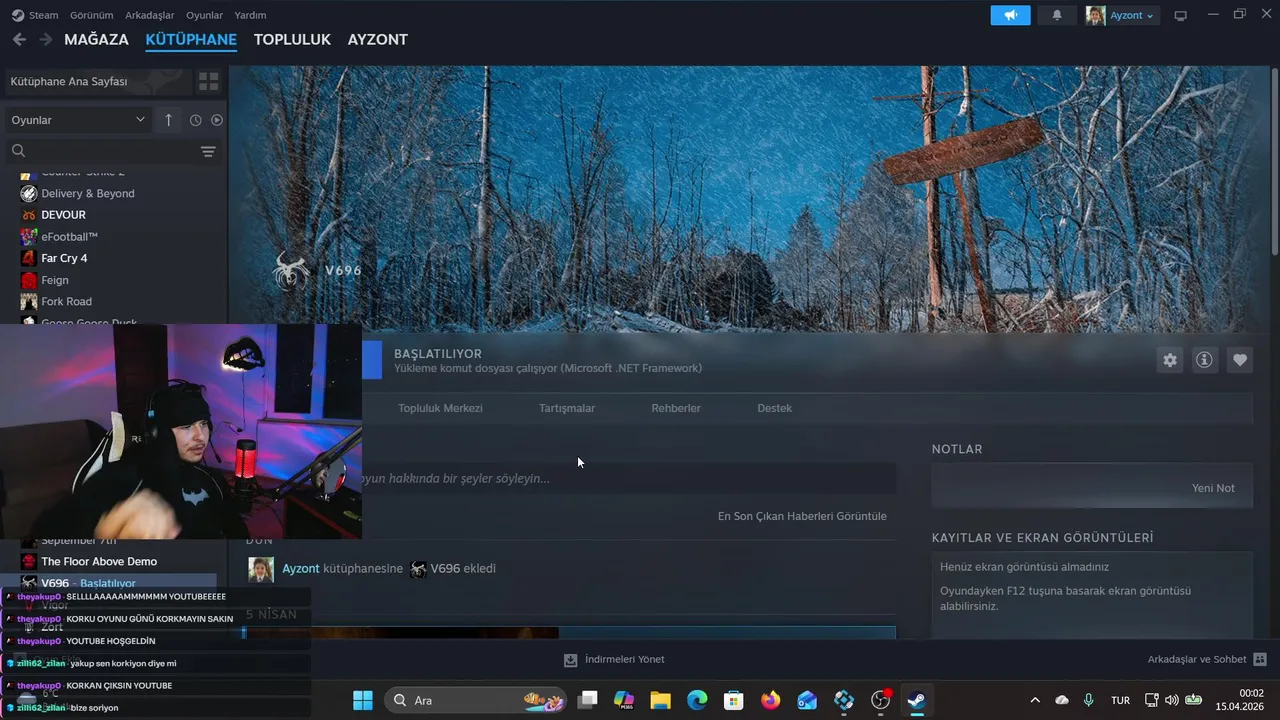Click En Son Çıkan Haberleri Görüntüle
The width and height of the screenshot is (1280, 720).
(x=802, y=516)
